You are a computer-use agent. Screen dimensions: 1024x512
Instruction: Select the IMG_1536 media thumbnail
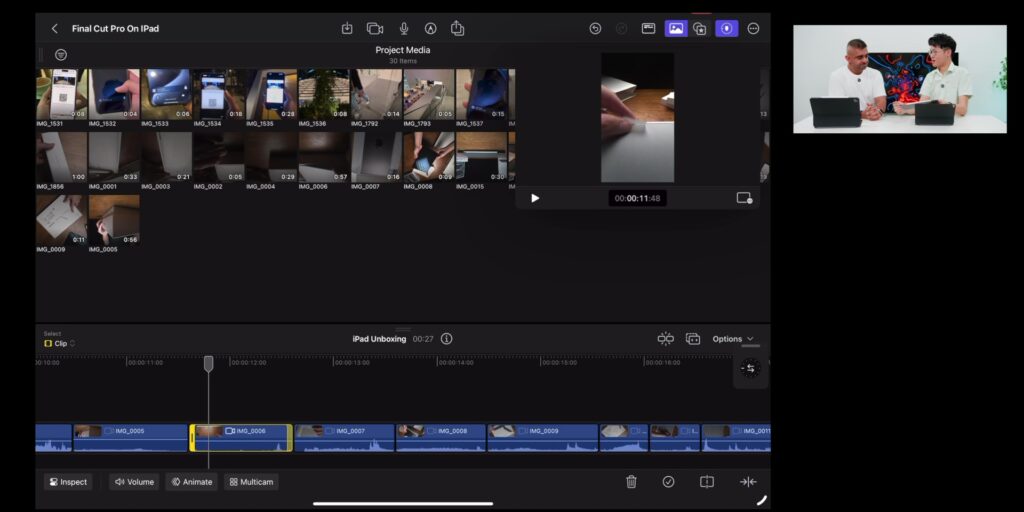pyautogui.click(x=323, y=97)
